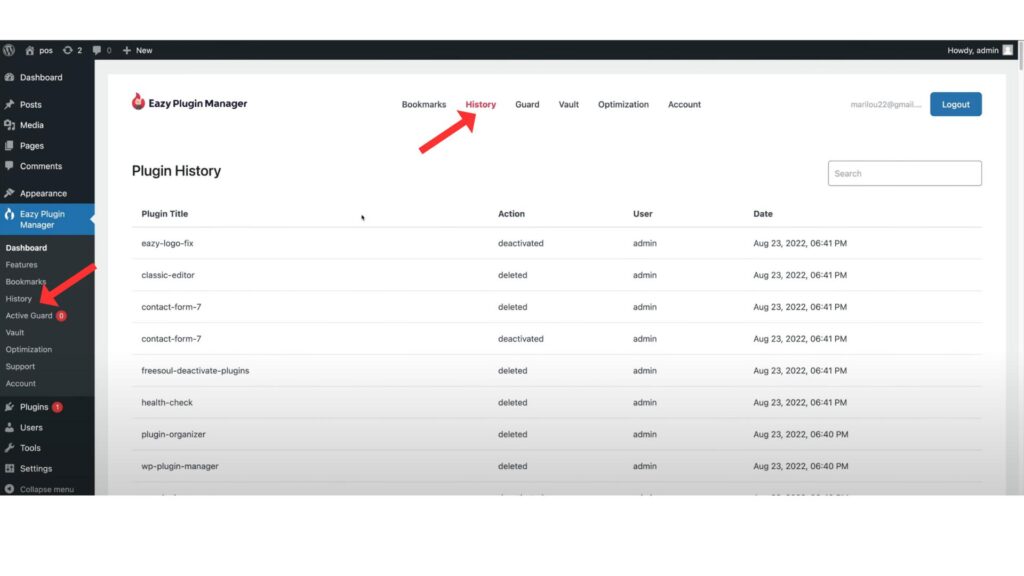Image resolution: width=1024 pixels, height=576 pixels.
Task: Click the User column header
Action: coord(643,214)
